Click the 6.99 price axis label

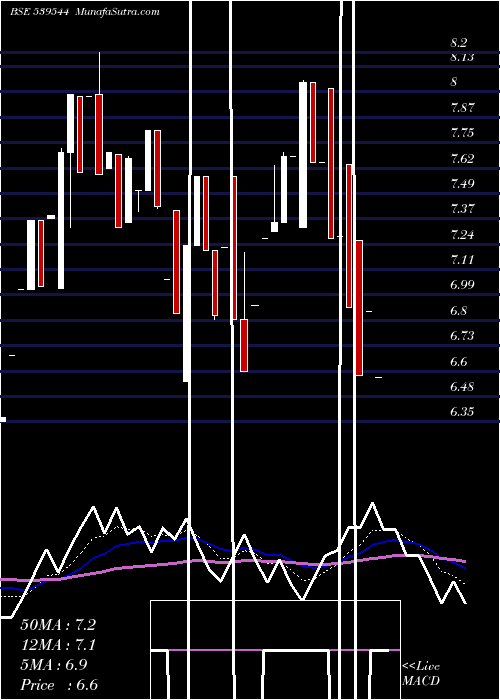[x=462, y=284]
